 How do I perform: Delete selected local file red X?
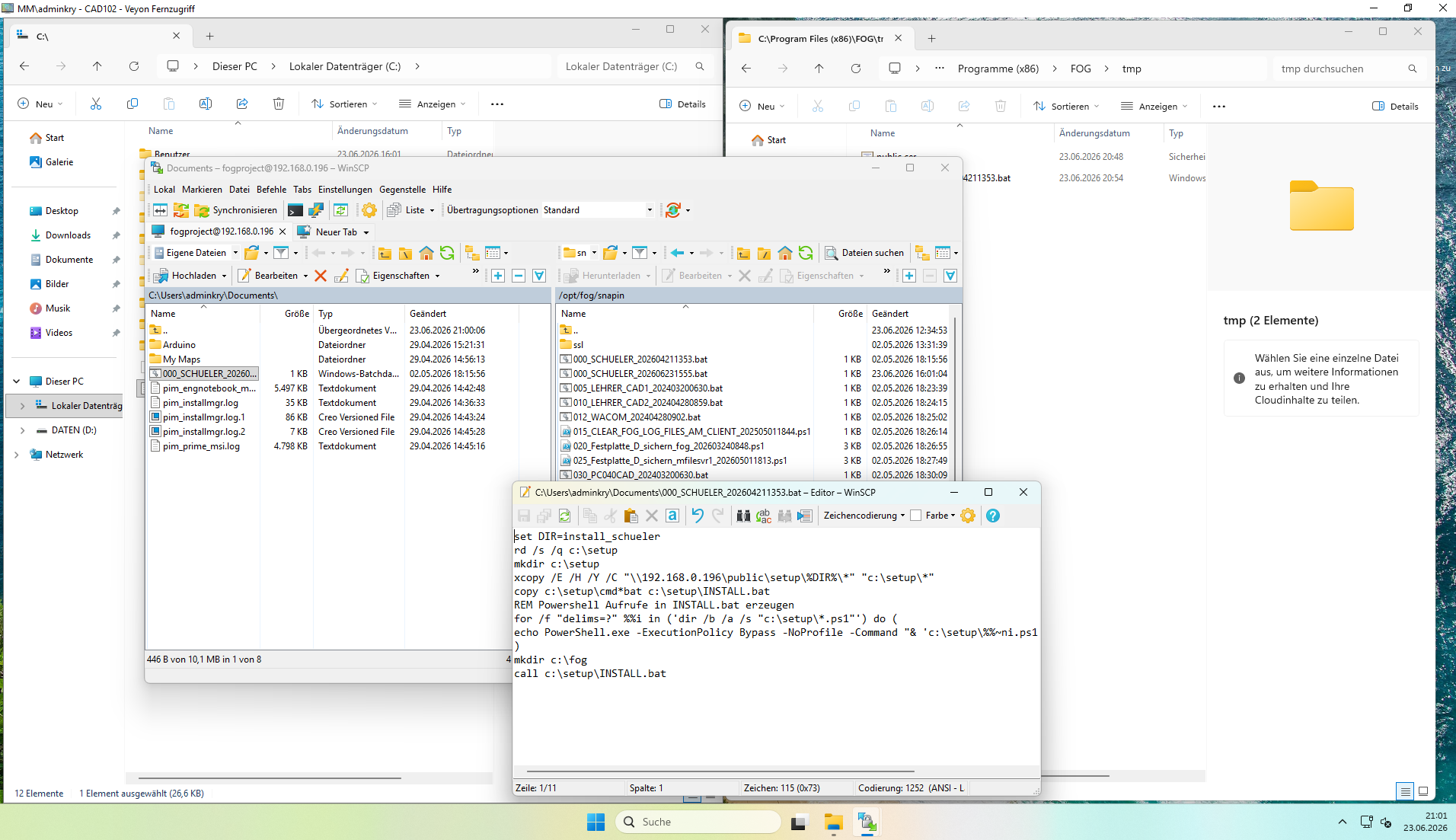pyautogui.click(x=321, y=276)
